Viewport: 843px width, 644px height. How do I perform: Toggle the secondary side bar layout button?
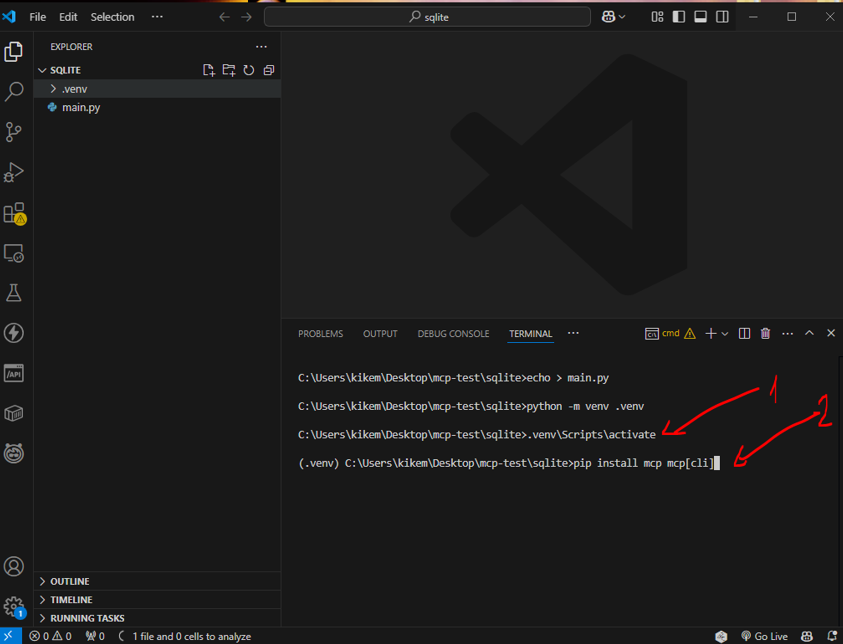[722, 17]
